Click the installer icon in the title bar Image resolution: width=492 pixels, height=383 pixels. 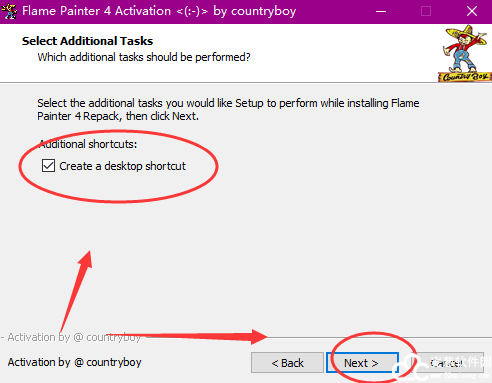pyautogui.click(x=9, y=11)
